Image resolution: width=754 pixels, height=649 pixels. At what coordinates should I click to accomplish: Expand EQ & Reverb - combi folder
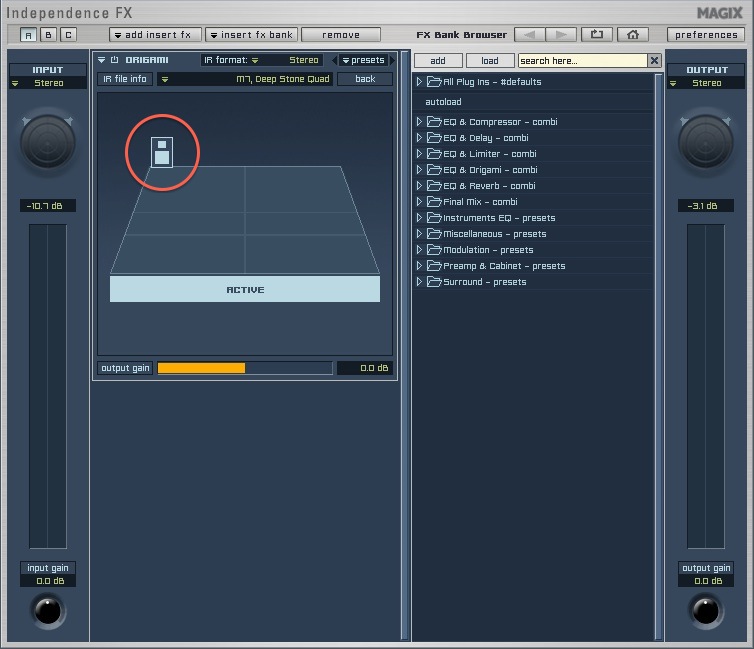(419, 186)
